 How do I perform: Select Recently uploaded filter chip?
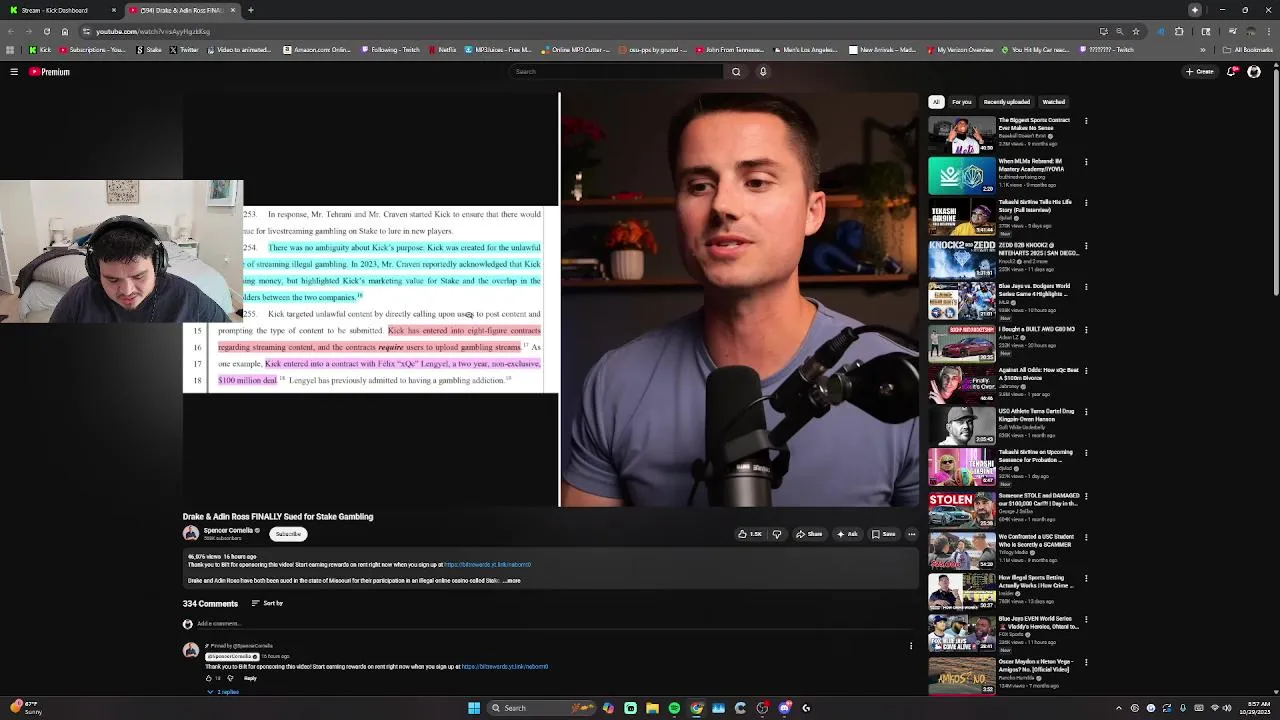[1007, 102]
